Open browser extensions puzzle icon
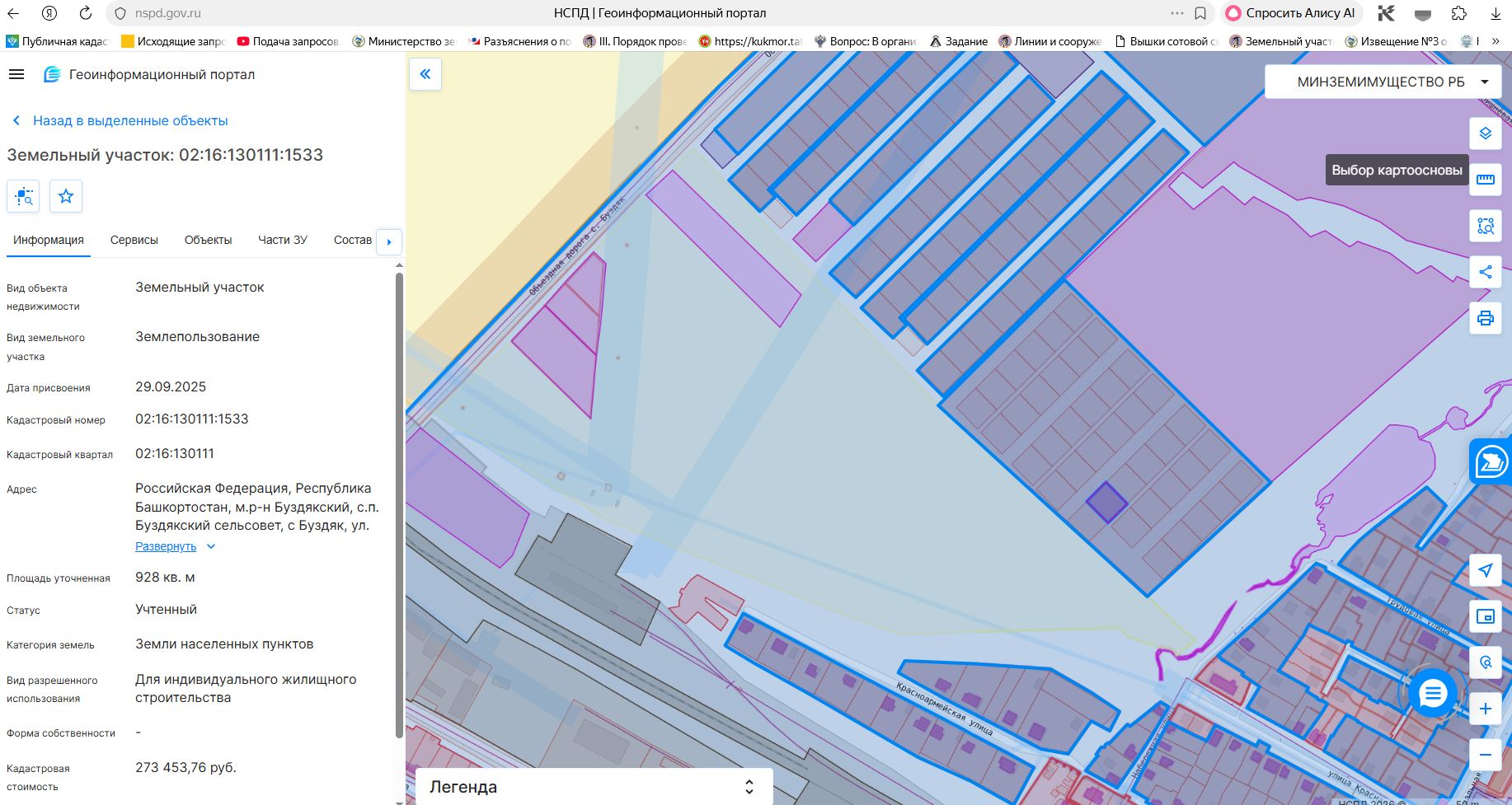Screen dimensions: 1512x805 (x=1459, y=13)
